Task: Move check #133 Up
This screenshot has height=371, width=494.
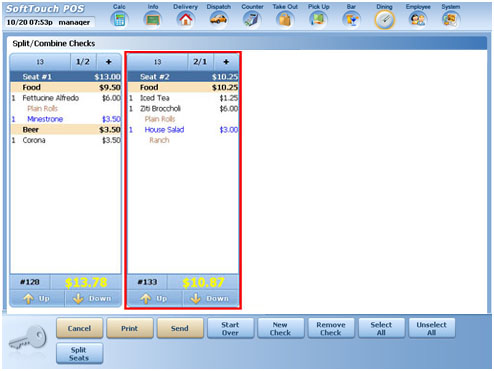Action: (x=155, y=298)
